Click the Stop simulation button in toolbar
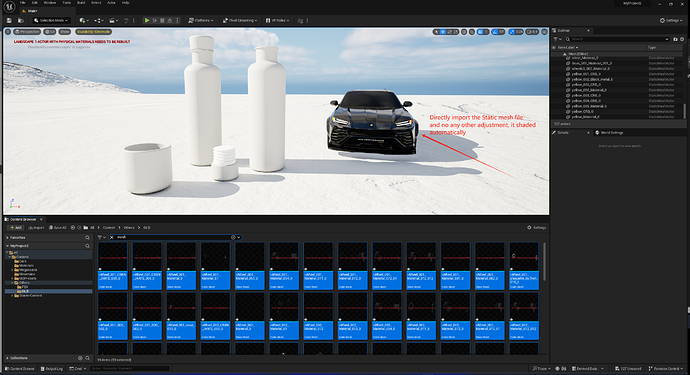The width and height of the screenshot is (690, 375). pos(162,20)
